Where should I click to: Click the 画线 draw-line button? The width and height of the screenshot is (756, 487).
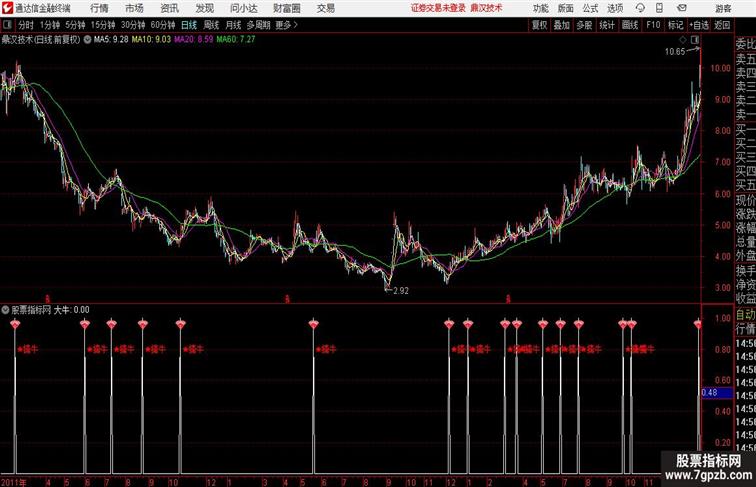coord(630,25)
